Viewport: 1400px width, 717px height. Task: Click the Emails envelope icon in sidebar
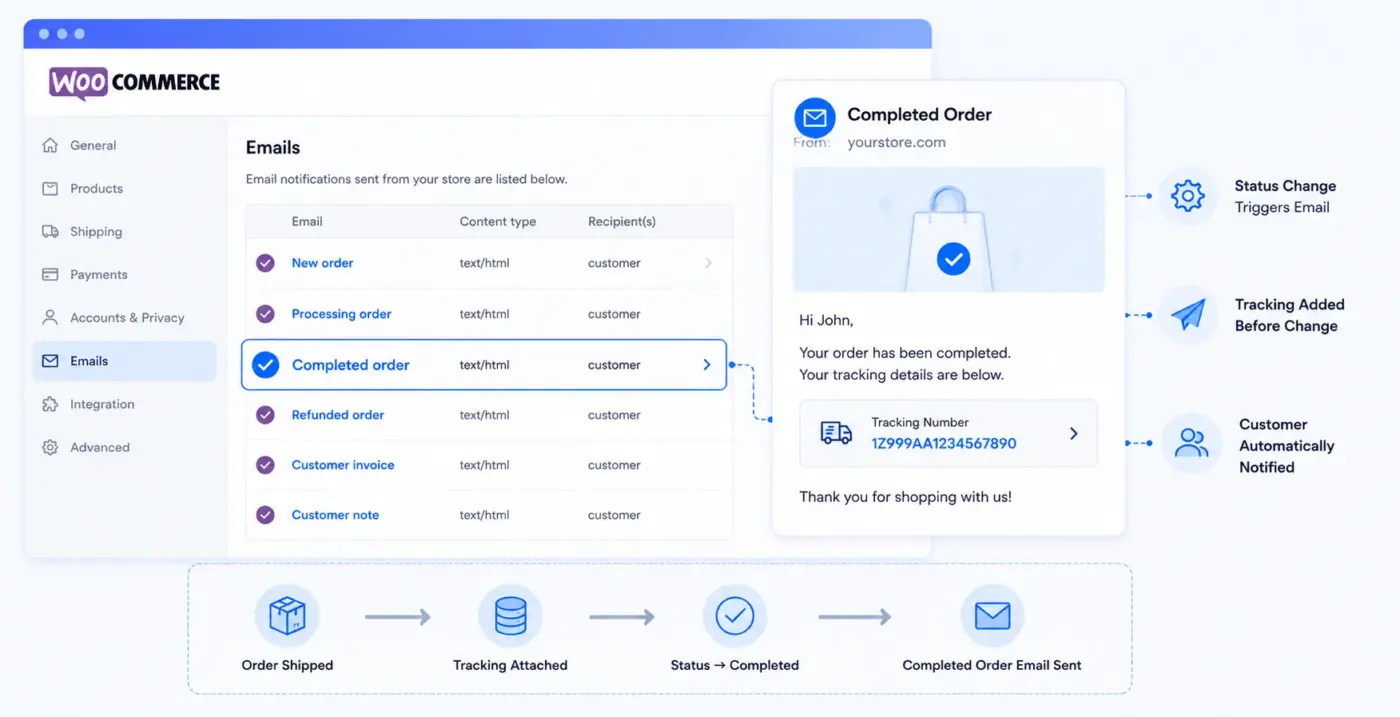(x=50, y=361)
